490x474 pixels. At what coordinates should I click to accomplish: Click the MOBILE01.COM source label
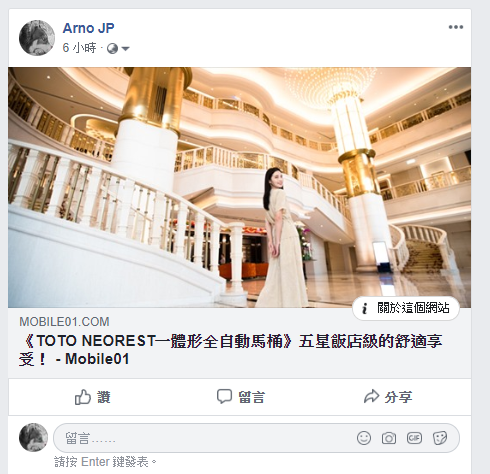pyautogui.click(x=64, y=322)
